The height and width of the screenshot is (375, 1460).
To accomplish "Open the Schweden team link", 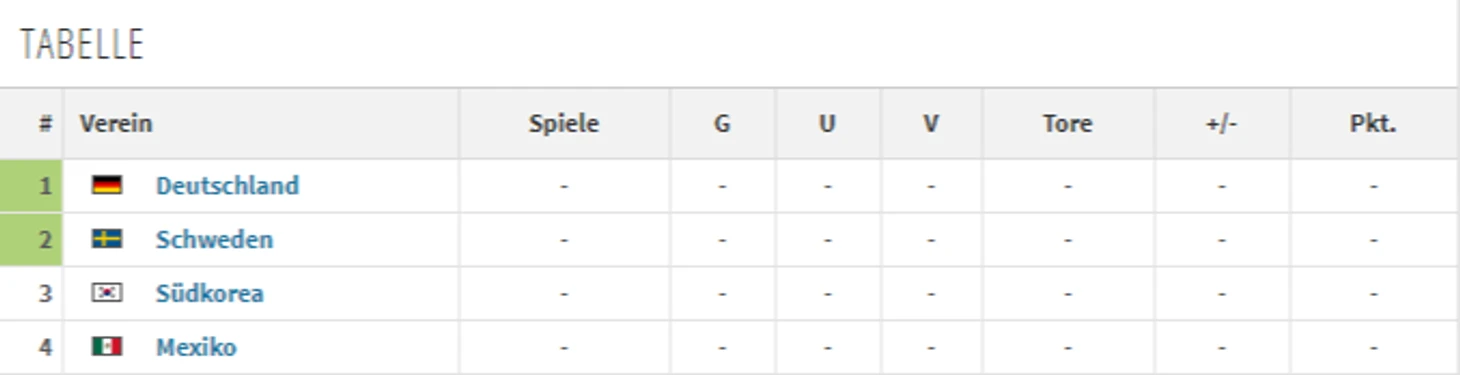I will tap(214, 239).
